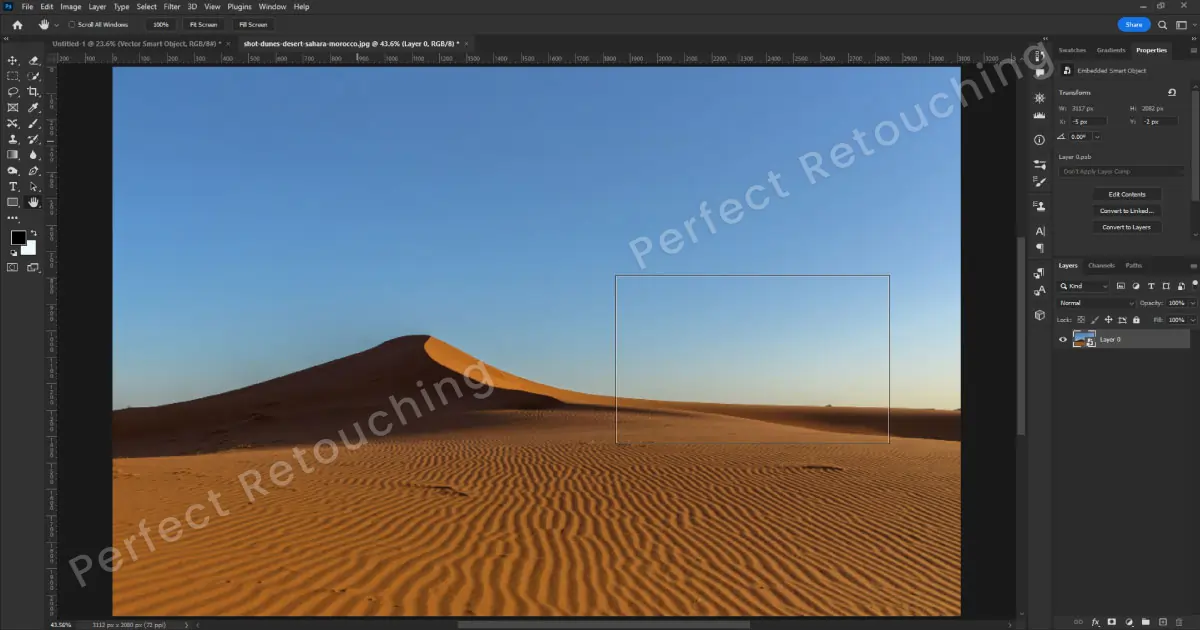Open the Filter menu
Screen dimensions: 1200x630
coord(172,7)
